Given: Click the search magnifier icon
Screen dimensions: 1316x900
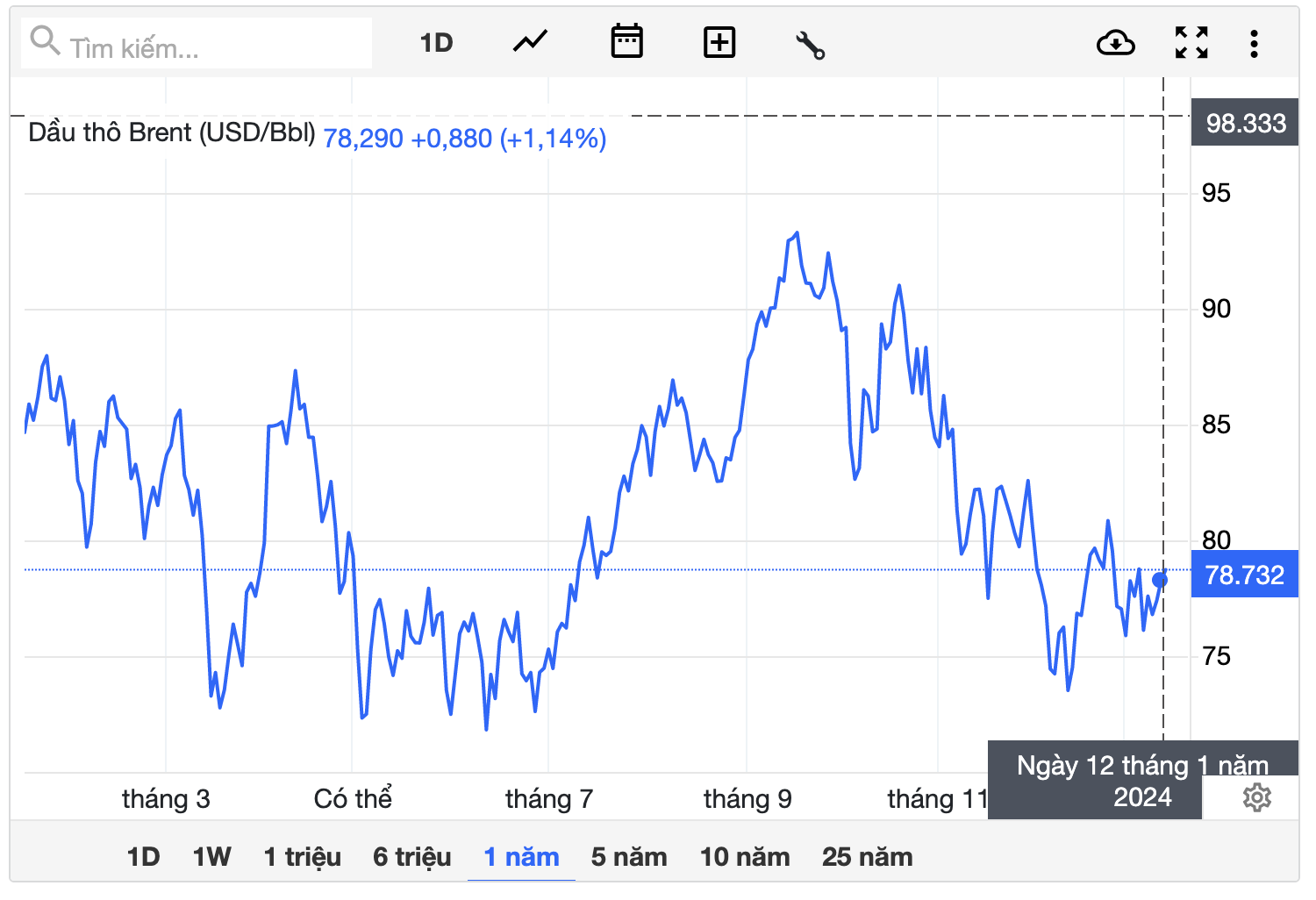Looking at the screenshot, I should [x=44, y=40].
